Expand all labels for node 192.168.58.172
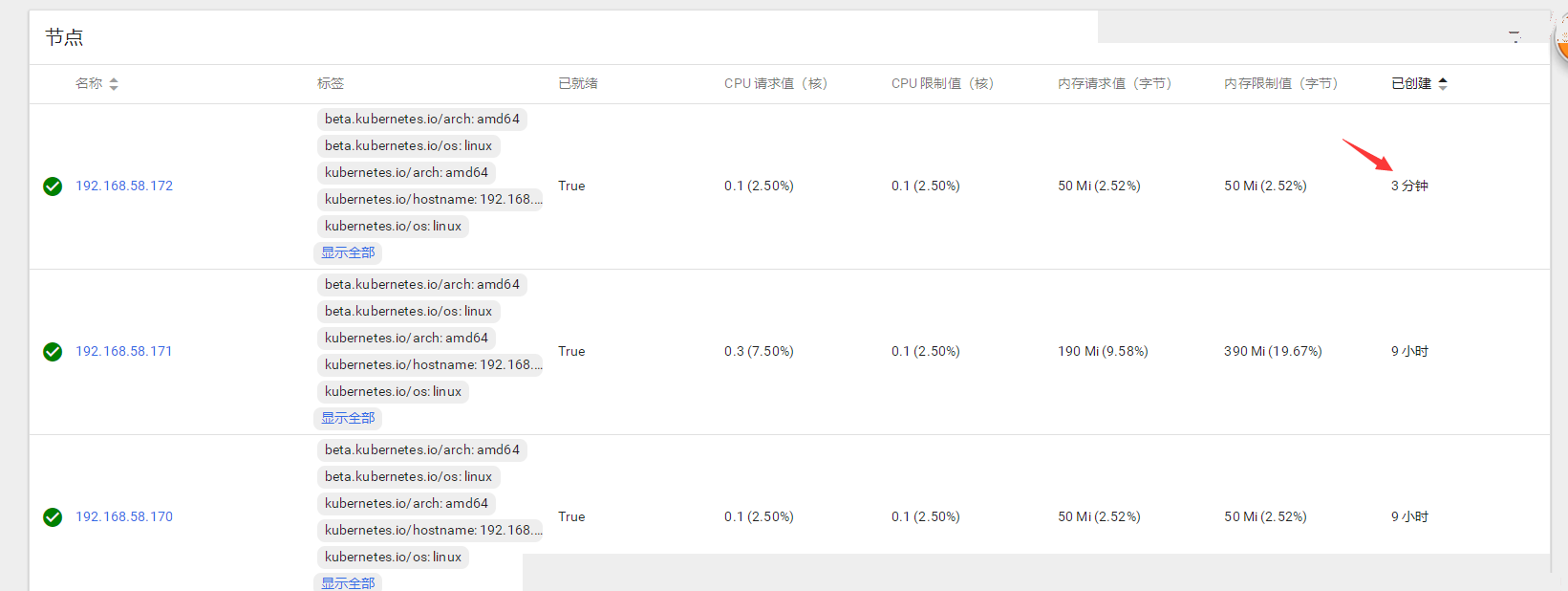Viewport: 1568px width, 591px height. 348,252
